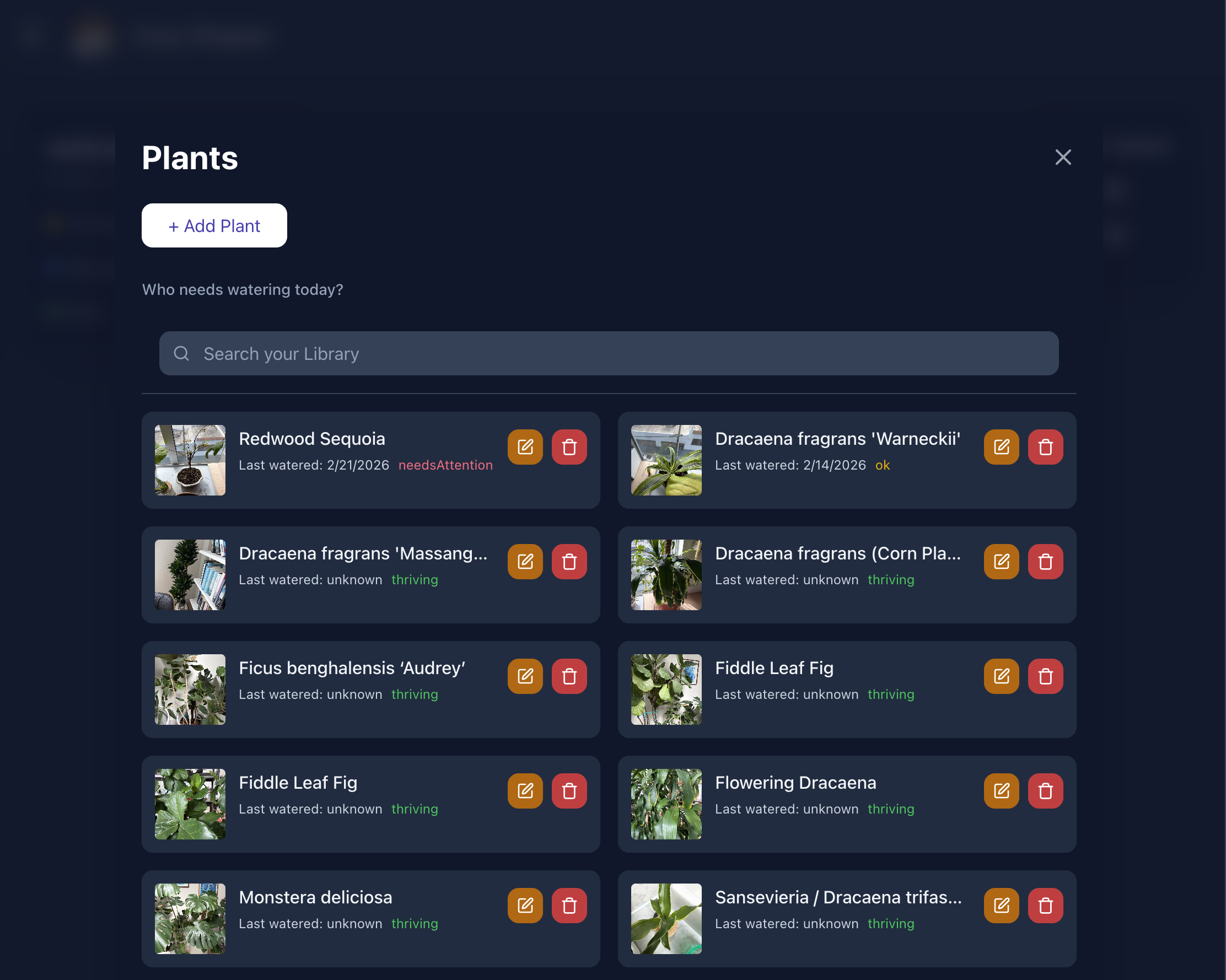Click the needsAttention status label

coord(445,465)
